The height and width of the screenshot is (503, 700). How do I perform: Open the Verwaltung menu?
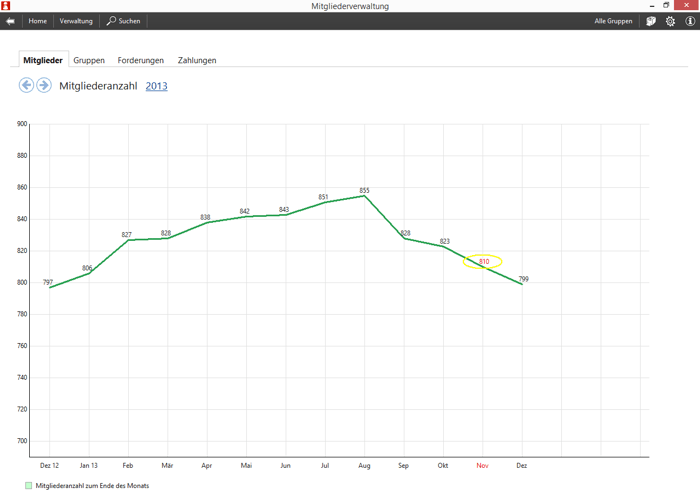(x=76, y=21)
